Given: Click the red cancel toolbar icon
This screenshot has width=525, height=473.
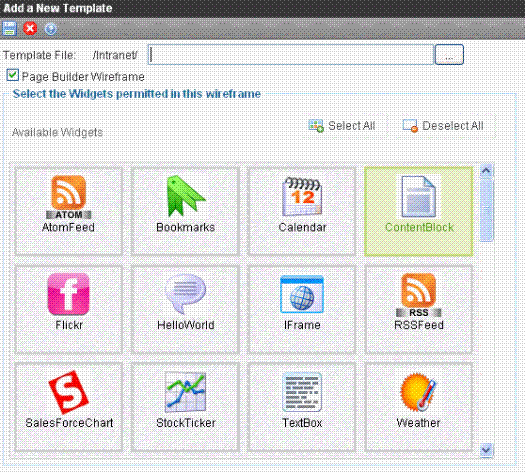Looking at the screenshot, I should pos(30,28).
